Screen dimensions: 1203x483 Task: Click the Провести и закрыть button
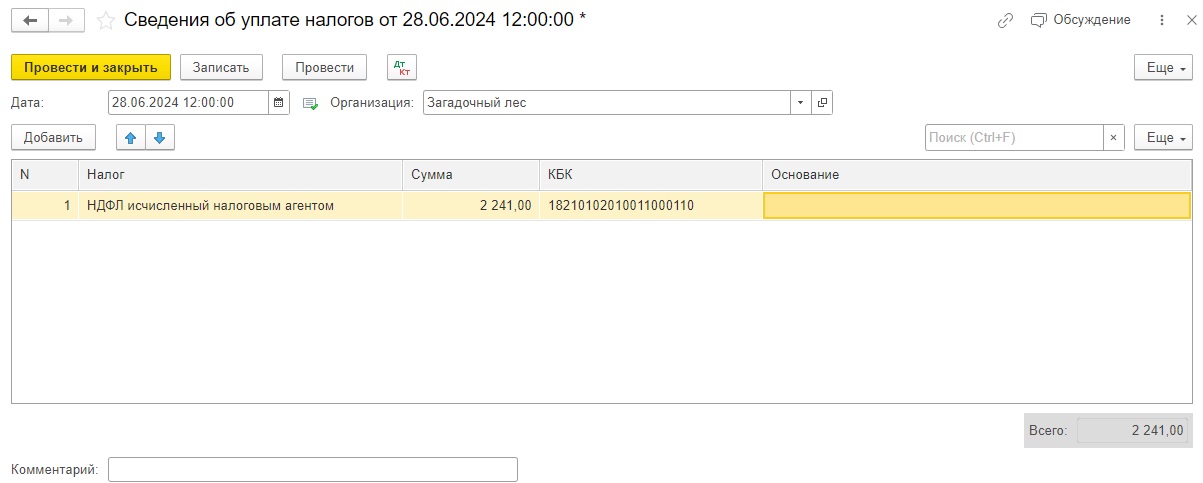click(91, 67)
